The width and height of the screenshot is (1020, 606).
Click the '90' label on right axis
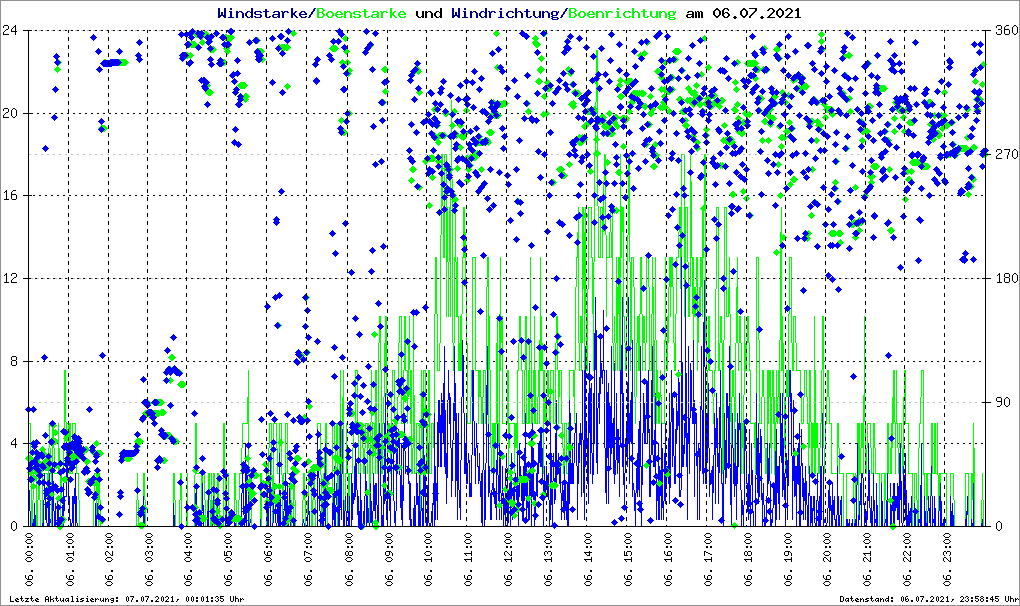point(1002,402)
